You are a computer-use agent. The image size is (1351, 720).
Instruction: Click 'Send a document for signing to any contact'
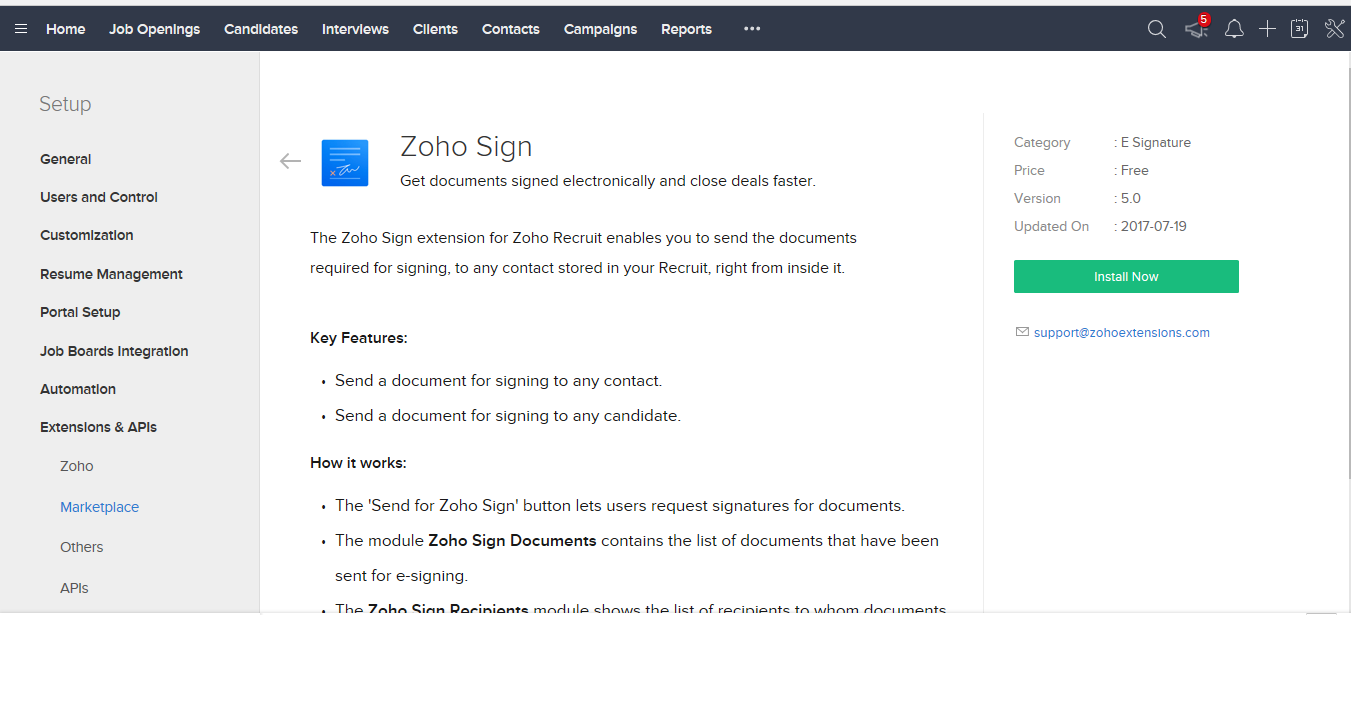[498, 380]
